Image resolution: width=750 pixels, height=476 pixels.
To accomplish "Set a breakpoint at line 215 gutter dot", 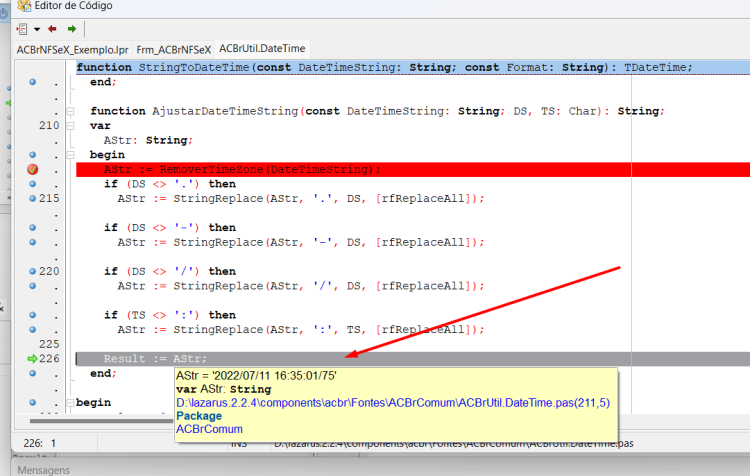I will click(33, 199).
